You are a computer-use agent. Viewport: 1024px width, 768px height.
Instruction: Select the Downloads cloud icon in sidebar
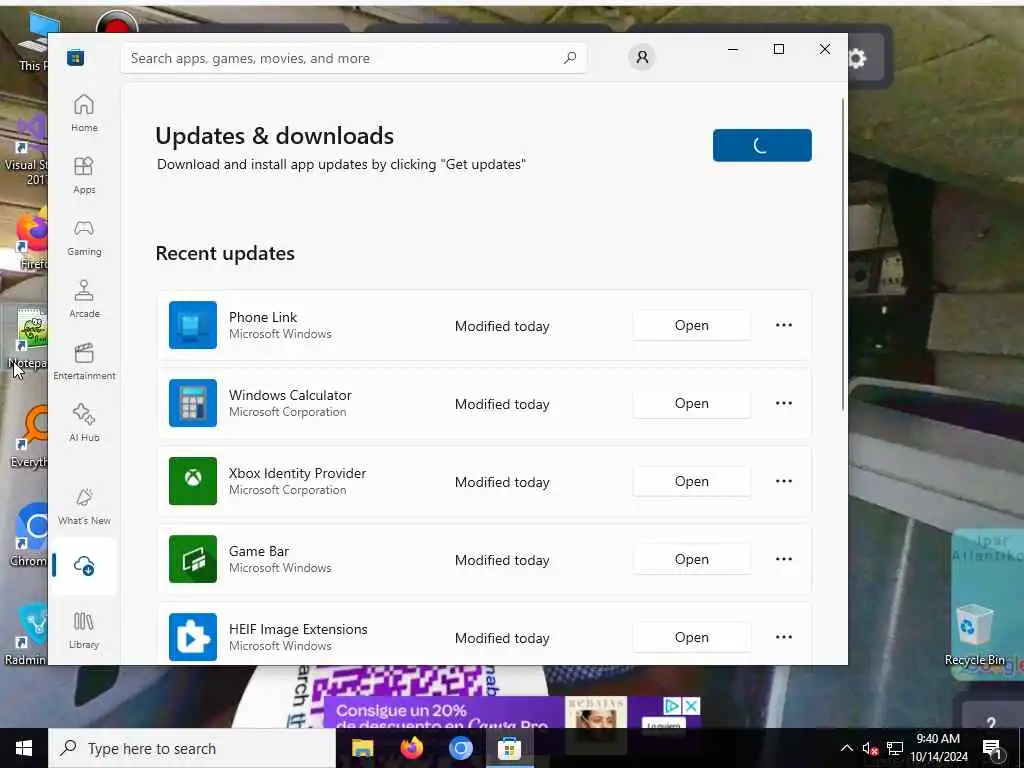pyautogui.click(x=84, y=566)
